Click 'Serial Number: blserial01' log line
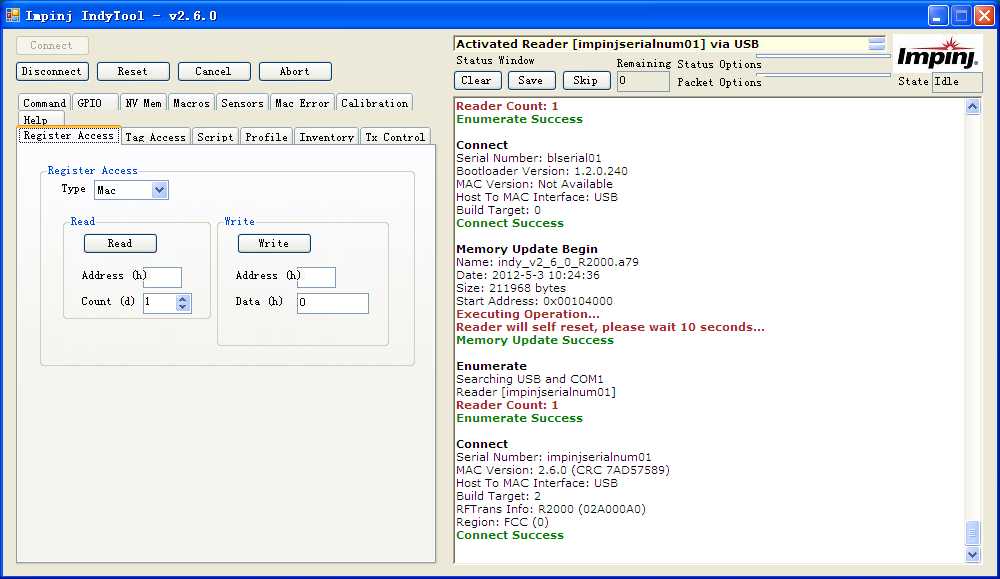 click(528, 158)
